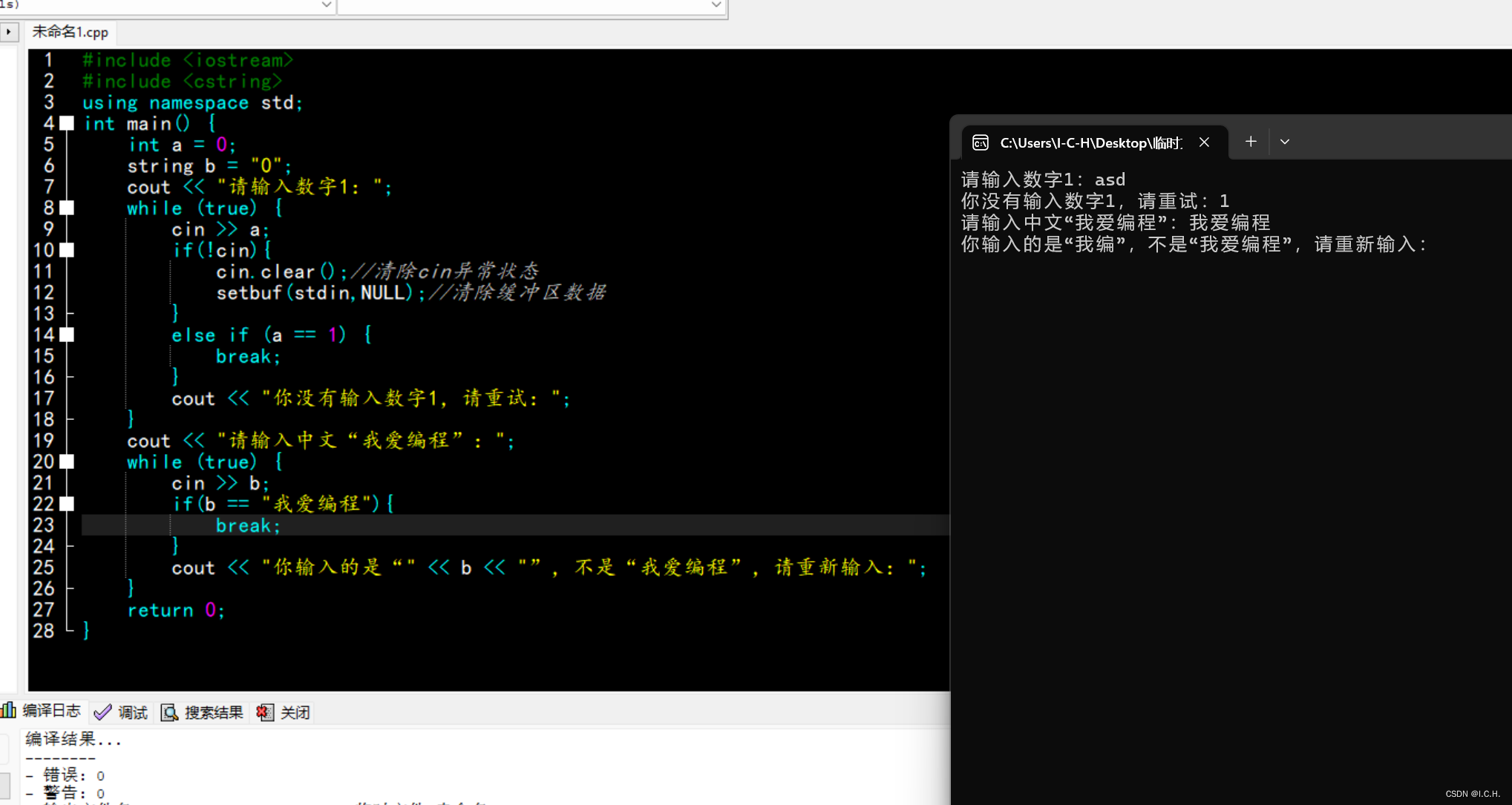Click the command-prompt icon on the terminal tab

981,142
